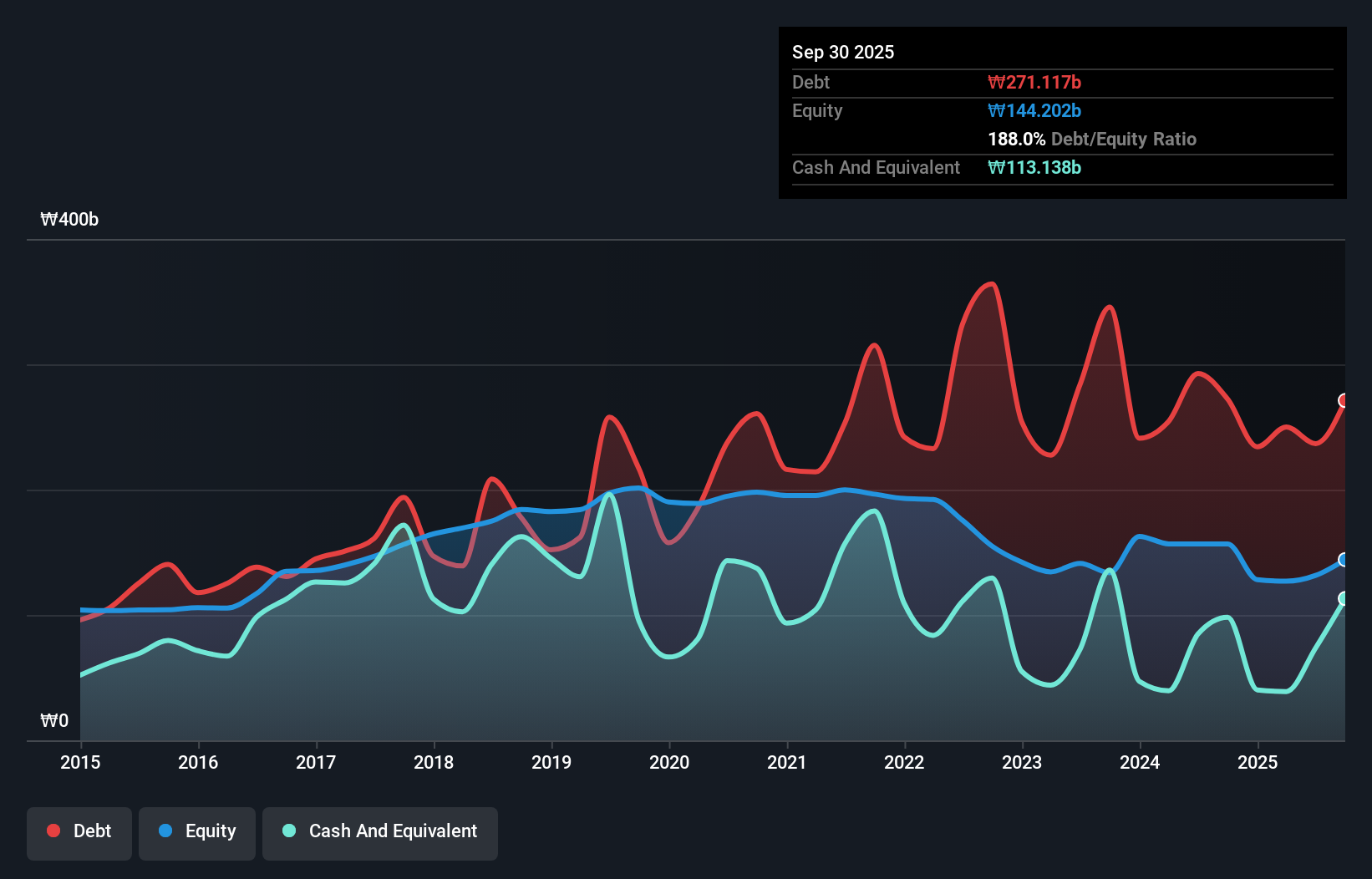Click the red Debt value marker in tooltip
Viewport: 1372px width, 879px height.
1035,82
